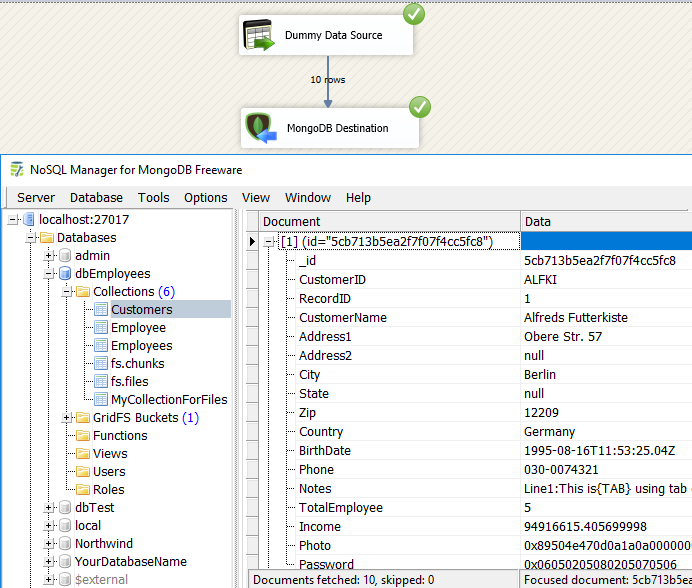Click the Country value Germany
692x588 pixels.
[x=549, y=432]
